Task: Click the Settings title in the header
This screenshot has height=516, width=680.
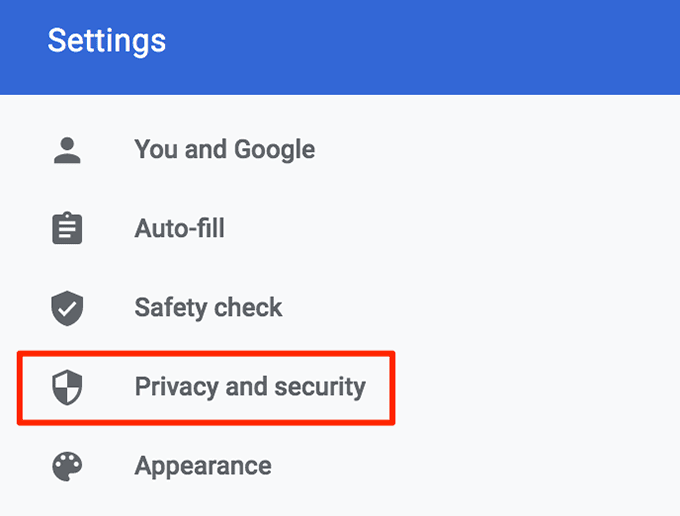Action: tap(106, 41)
